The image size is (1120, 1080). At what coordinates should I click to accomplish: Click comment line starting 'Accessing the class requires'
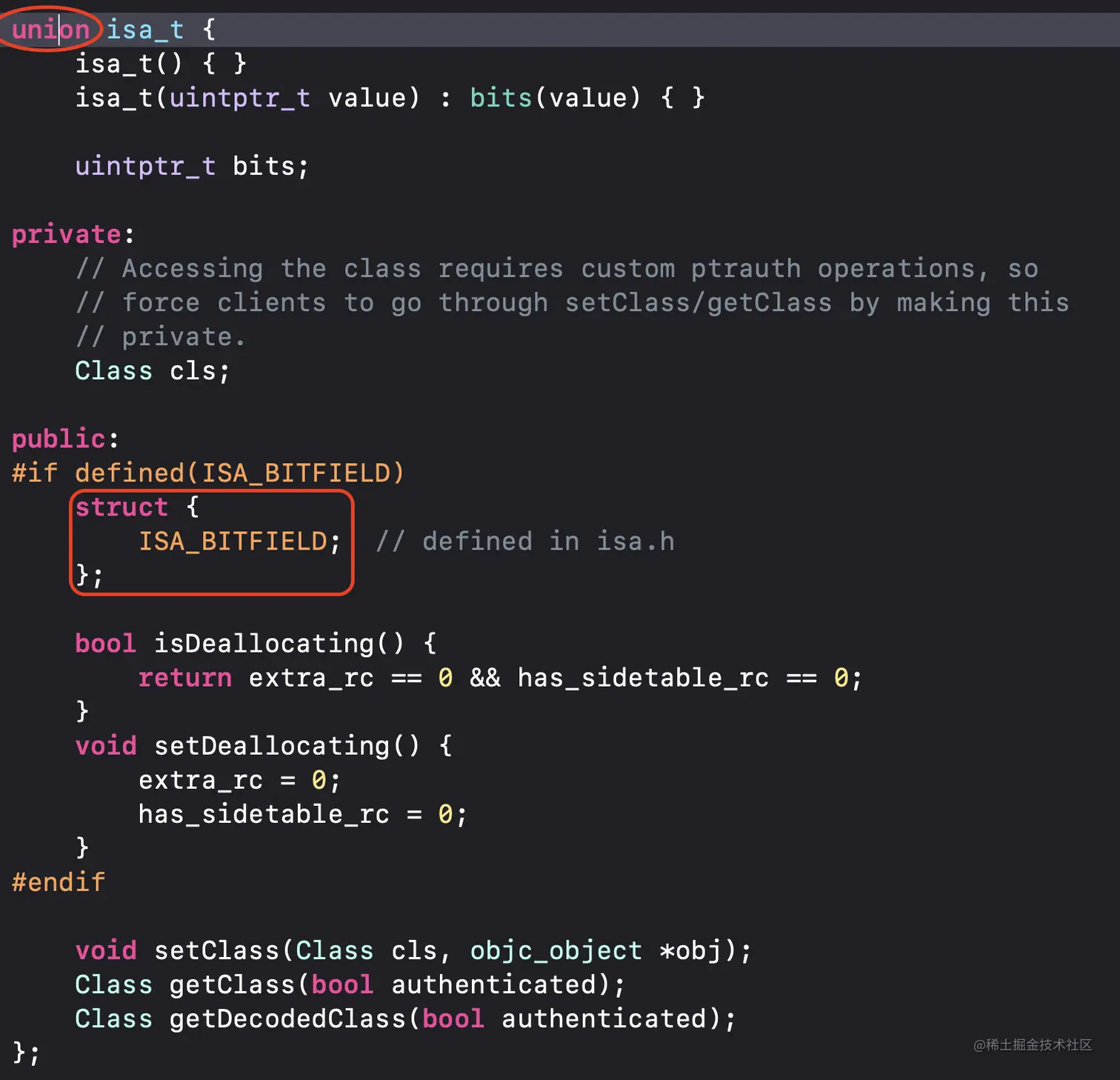click(557, 268)
